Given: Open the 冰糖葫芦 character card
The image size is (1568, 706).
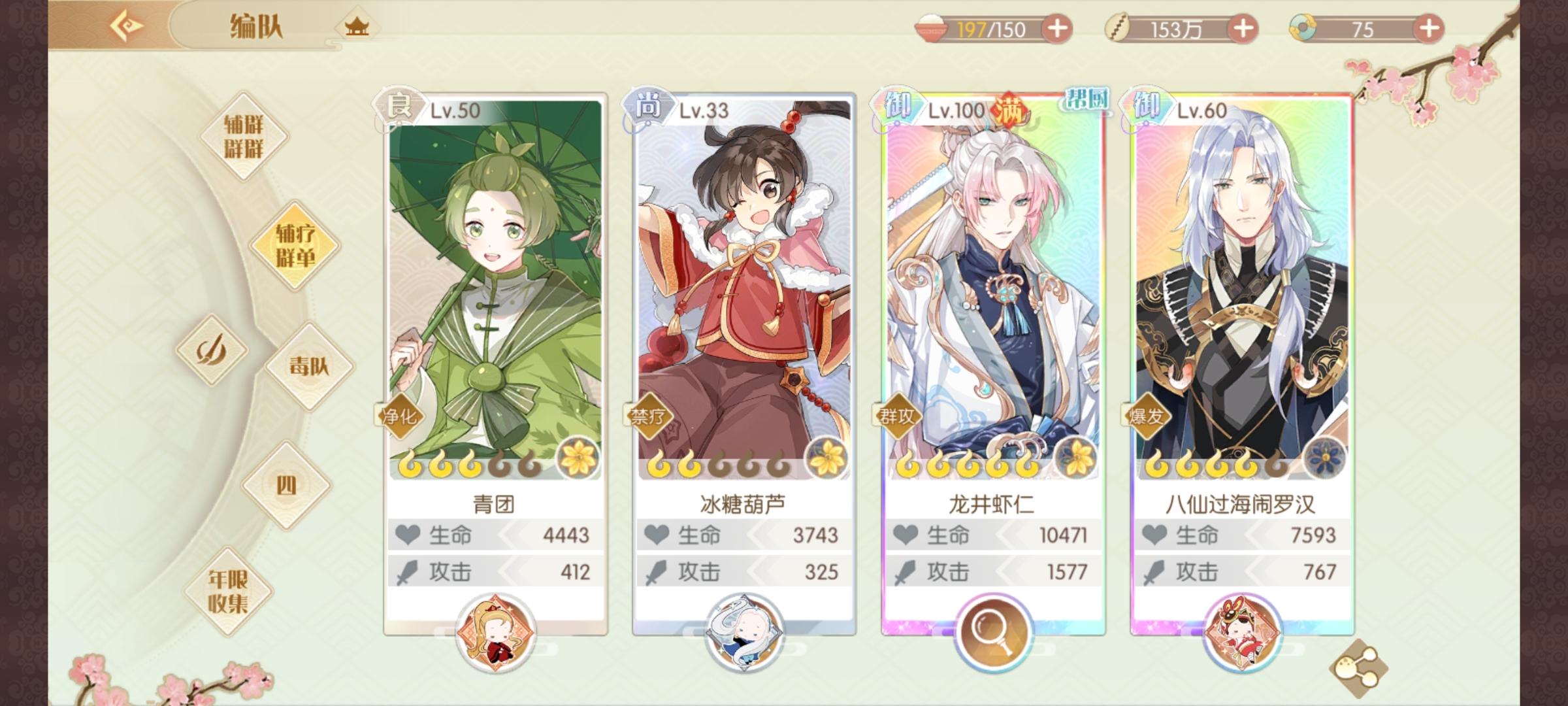Looking at the screenshot, I should click(x=744, y=363).
